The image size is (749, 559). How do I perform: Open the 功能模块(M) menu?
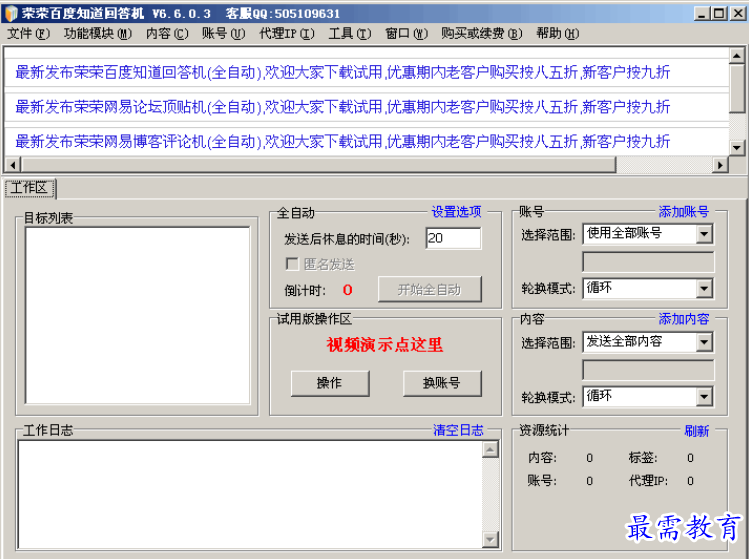pyautogui.click(x=98, y=33)
